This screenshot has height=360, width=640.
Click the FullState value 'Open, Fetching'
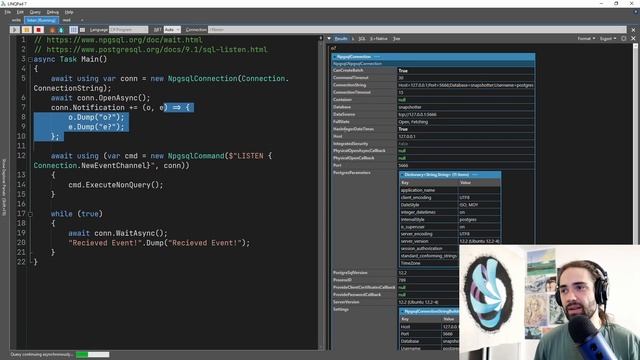[413, 122]
